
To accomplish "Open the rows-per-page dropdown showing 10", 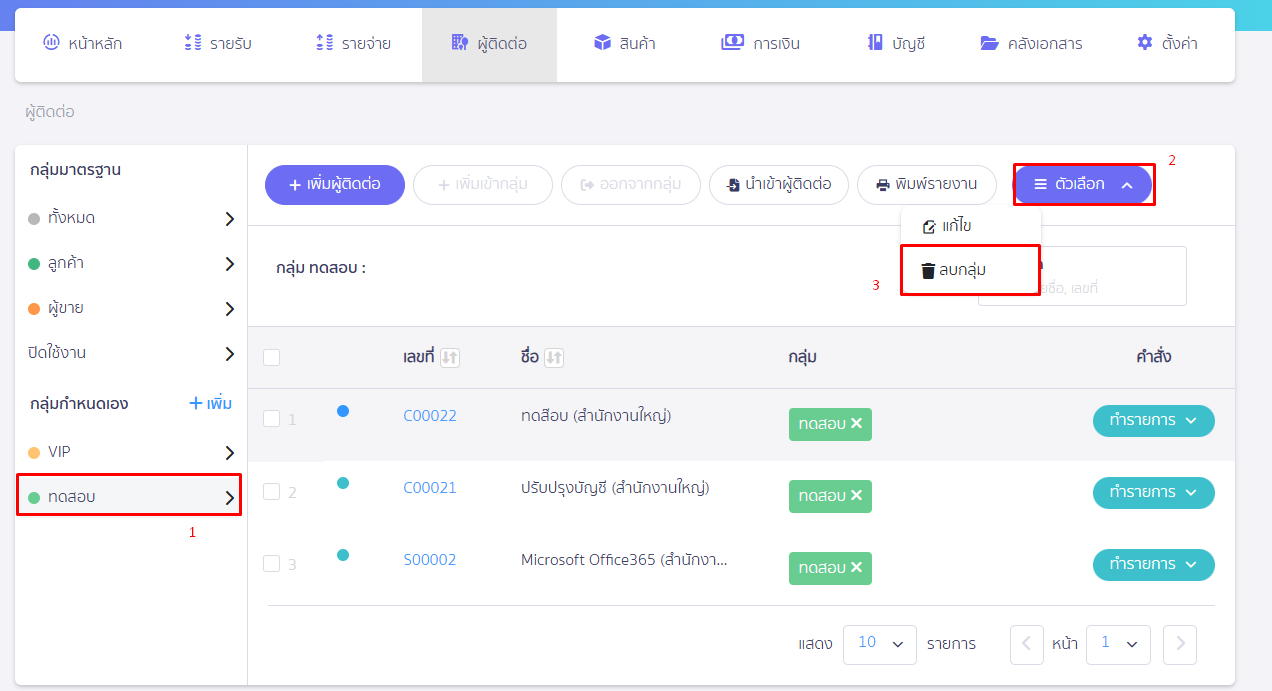I will tap(879, 644).
